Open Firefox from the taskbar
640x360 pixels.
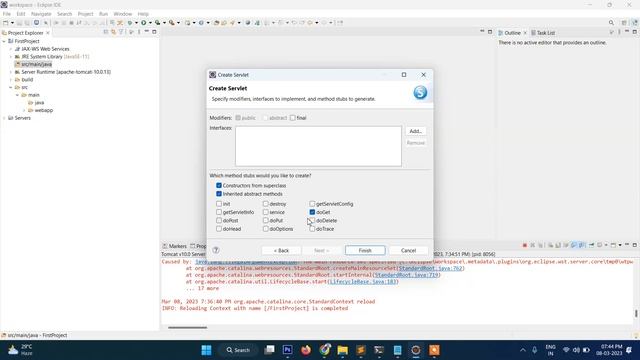306,350
